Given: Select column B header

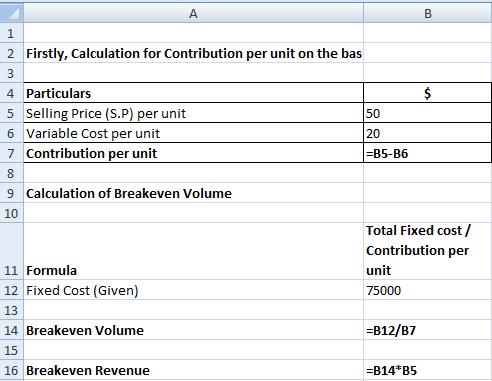Looking at the screenshot, I should click(428, 13).
